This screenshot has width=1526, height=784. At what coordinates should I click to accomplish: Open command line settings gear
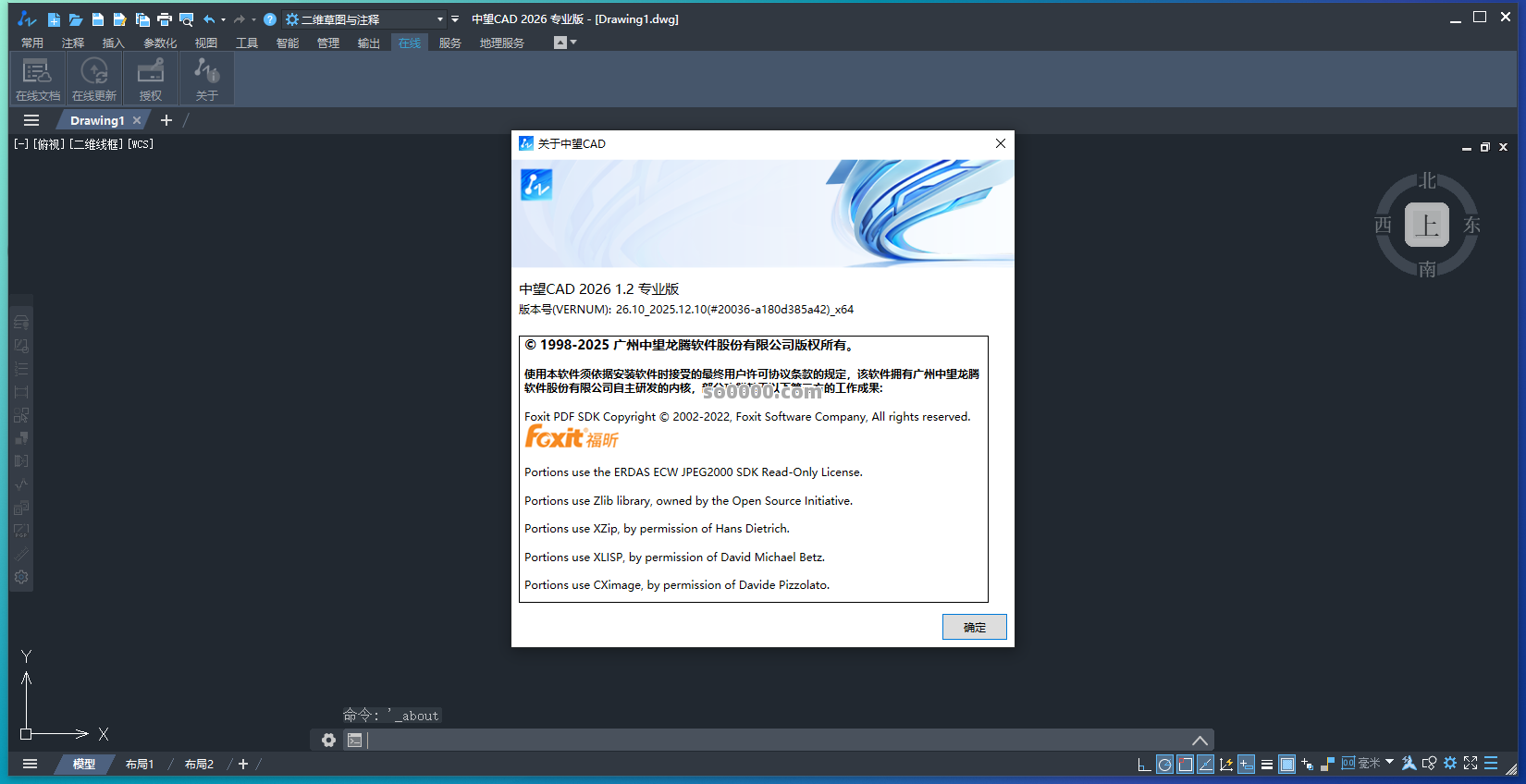pyautogui.click(x=328, y=740)
